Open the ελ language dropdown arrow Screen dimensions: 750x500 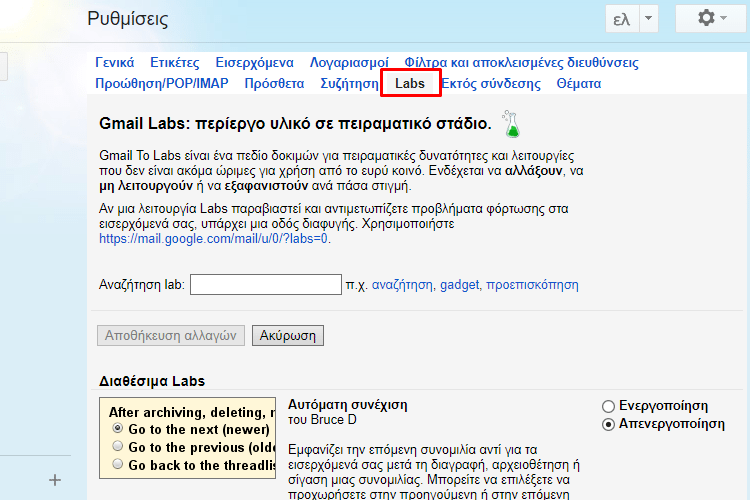[649, 19]
